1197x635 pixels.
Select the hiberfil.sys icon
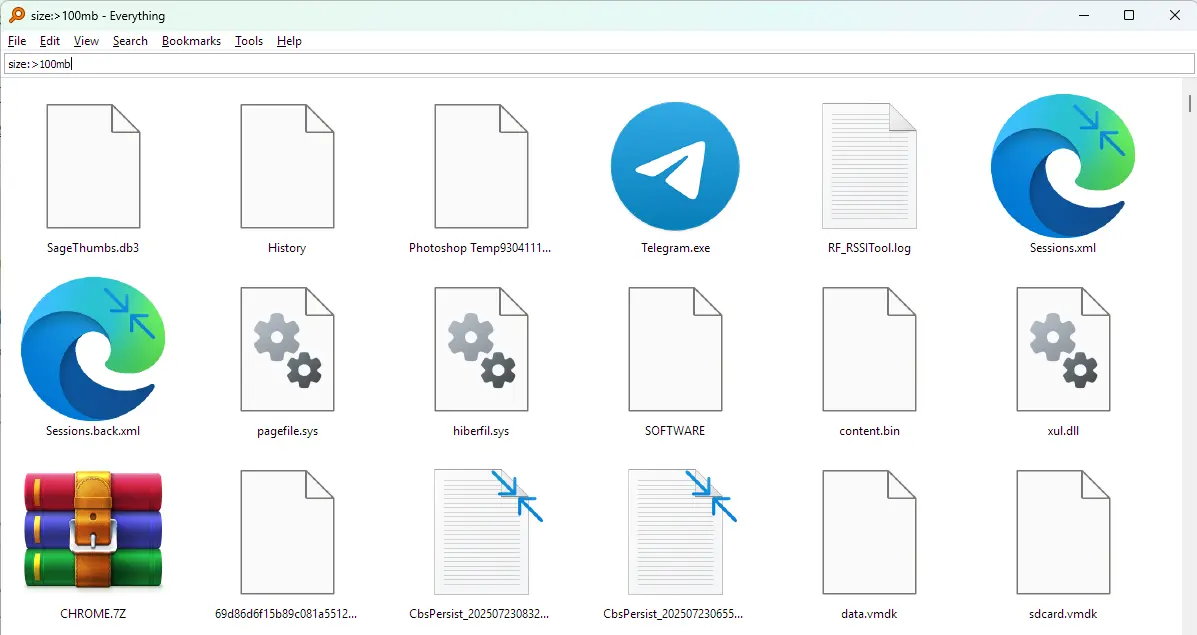(x=481, y=350)
